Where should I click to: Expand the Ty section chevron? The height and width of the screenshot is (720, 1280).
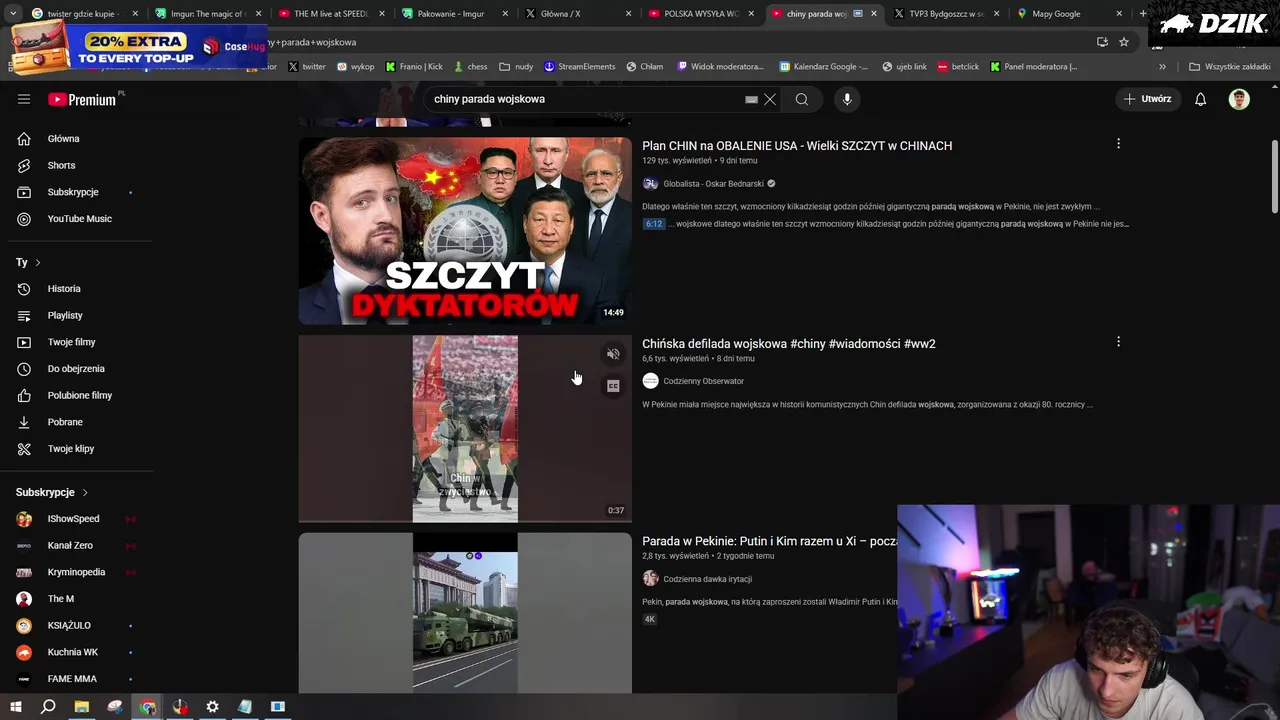38,262
